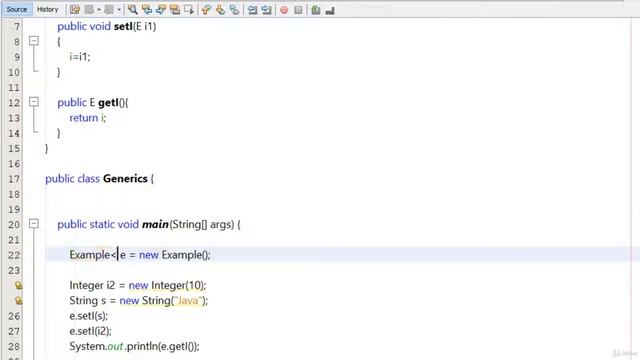Click the 'e.setI(i2);' statement
640x360 pixels.
pos(90,331)
